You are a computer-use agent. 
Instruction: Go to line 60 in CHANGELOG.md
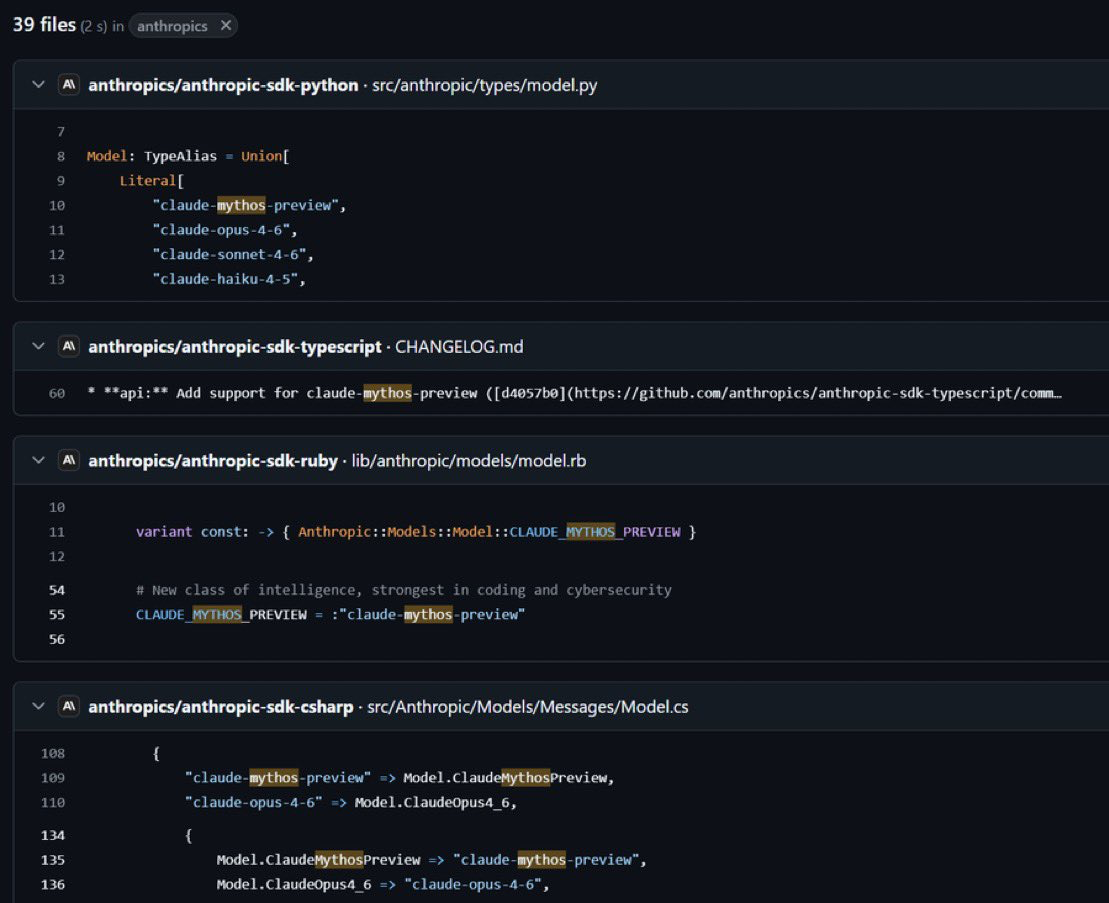[57, 393]
